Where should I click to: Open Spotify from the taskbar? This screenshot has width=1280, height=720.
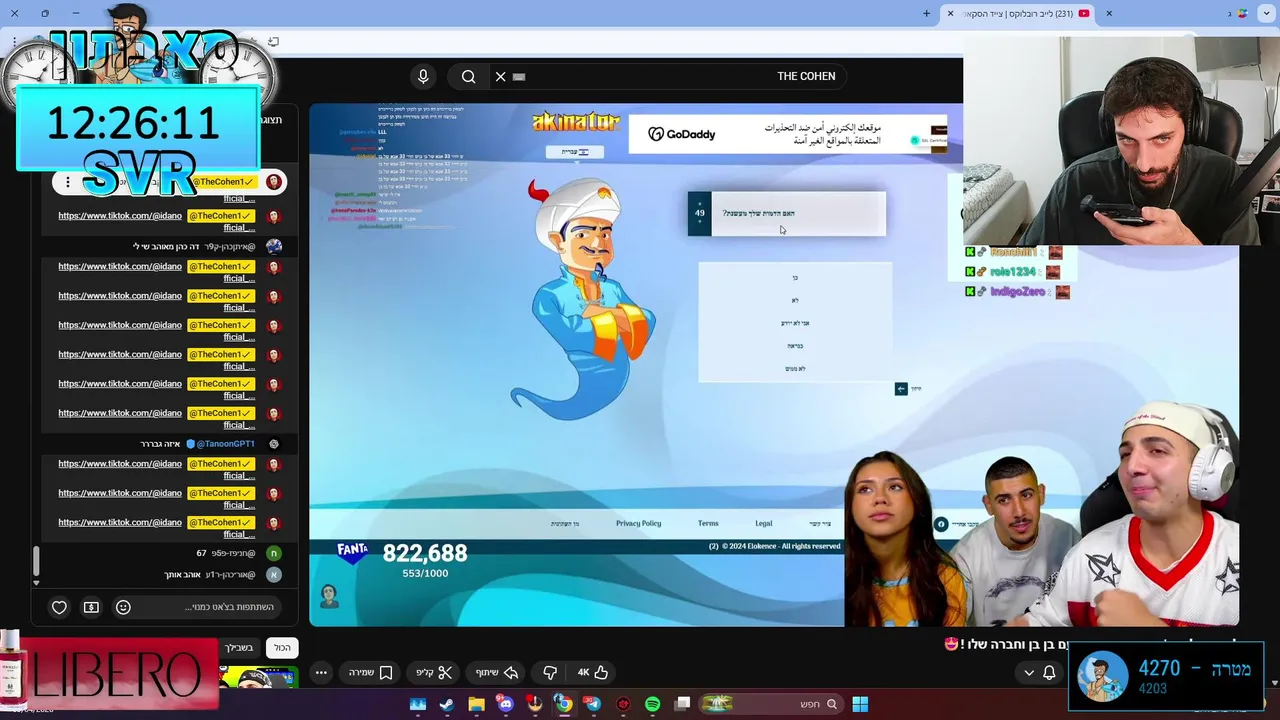[x=652, y=704]
